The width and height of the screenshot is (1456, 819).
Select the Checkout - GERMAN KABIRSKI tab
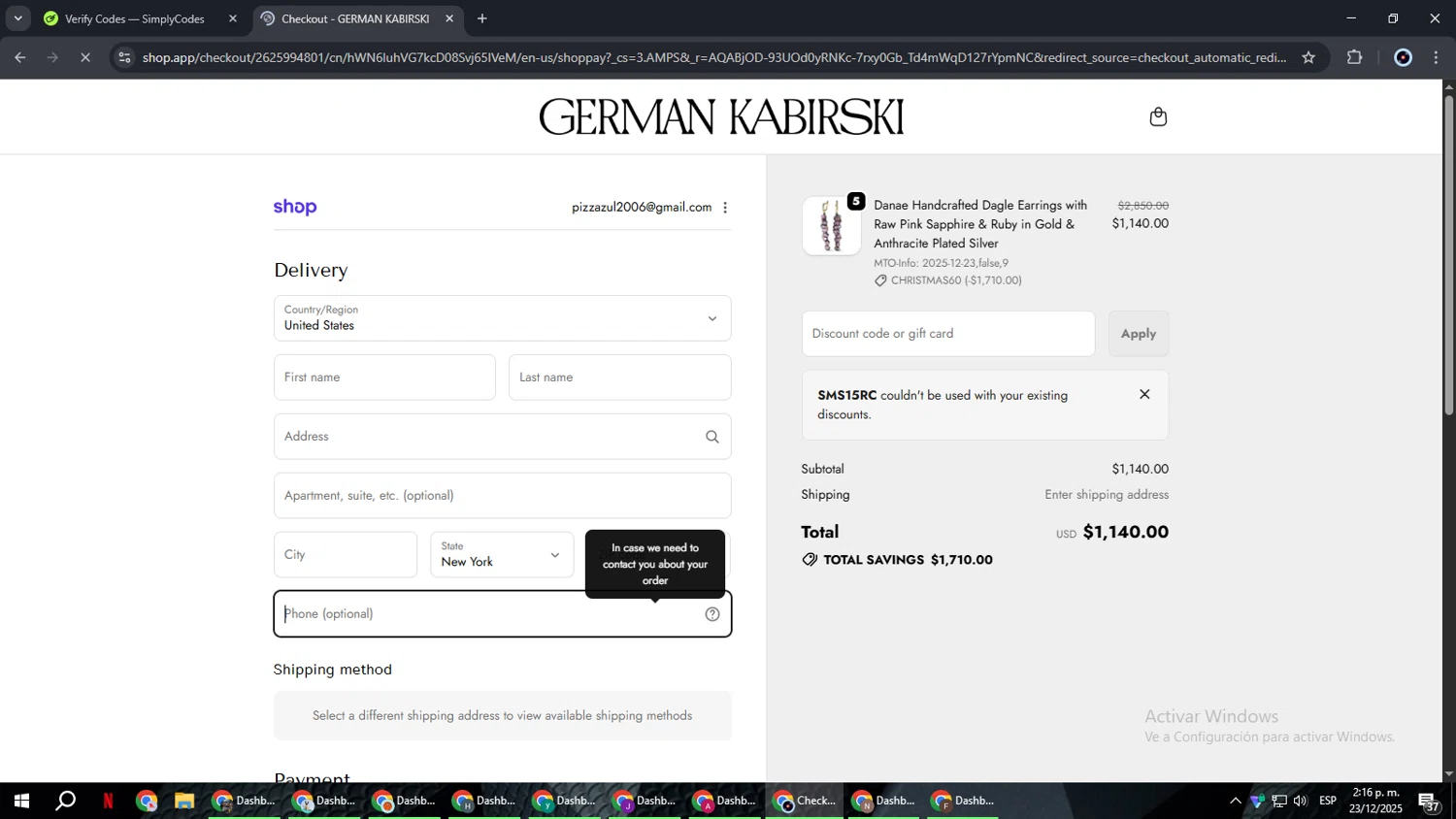tap(355, 18)
